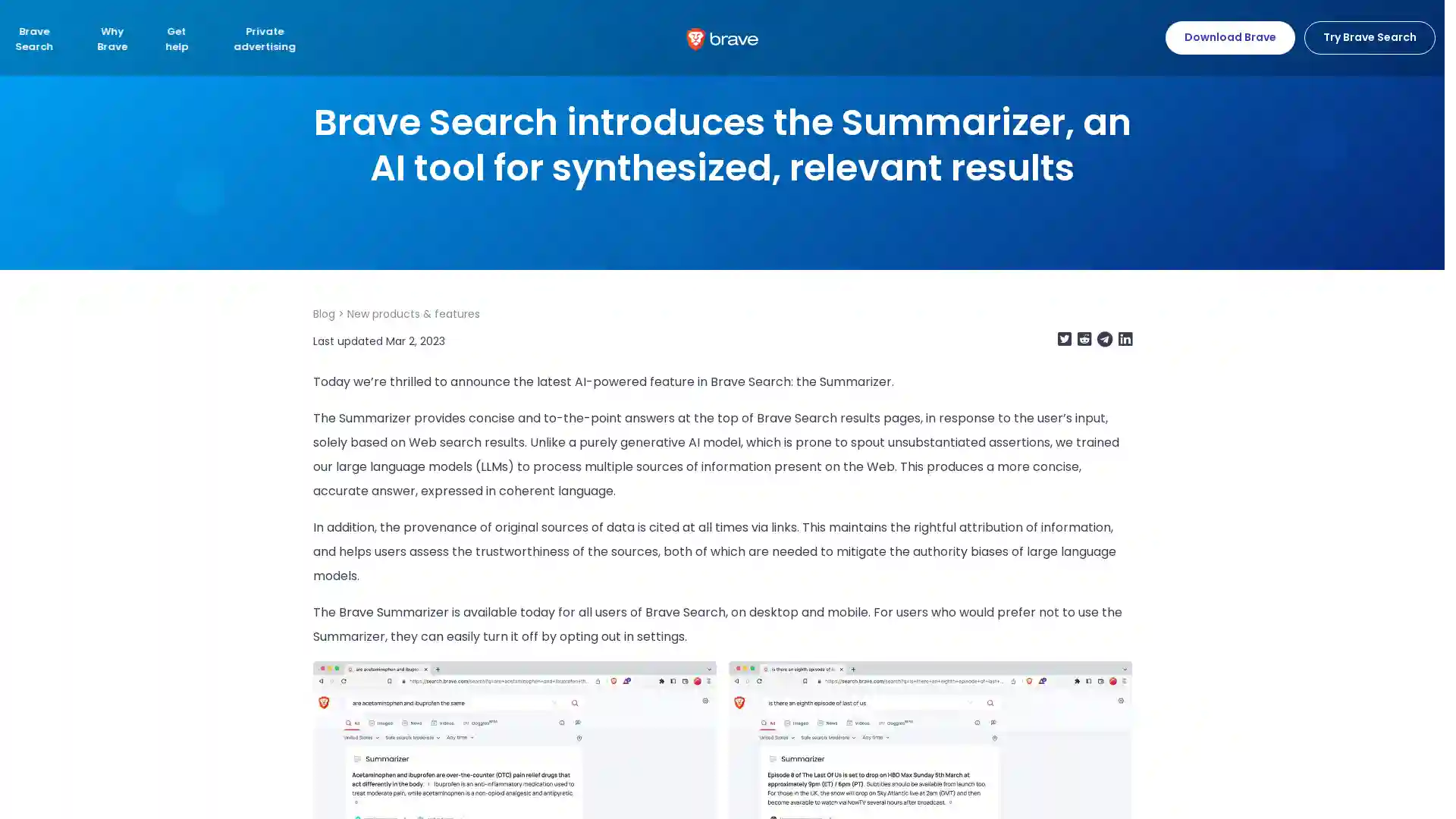Share article via Reddit icon
This screenshot has height=819, width=1456.
point(1084,339)
